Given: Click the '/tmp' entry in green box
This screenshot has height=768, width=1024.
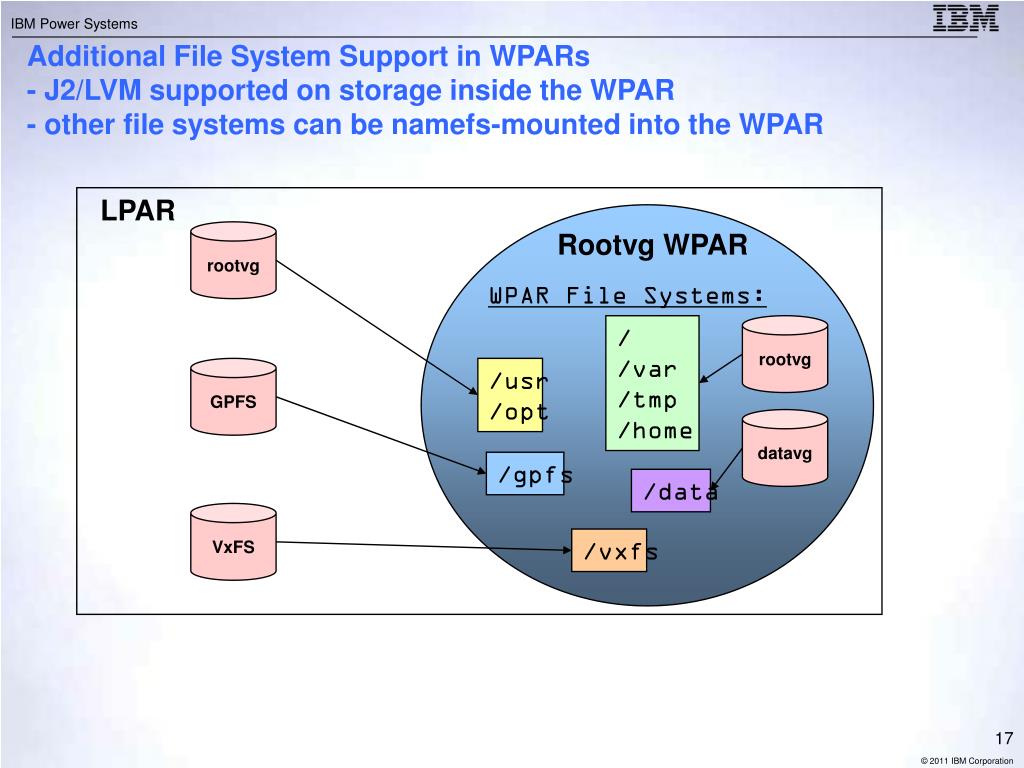Looking at the screenshot, I should [x=647, y=400].
